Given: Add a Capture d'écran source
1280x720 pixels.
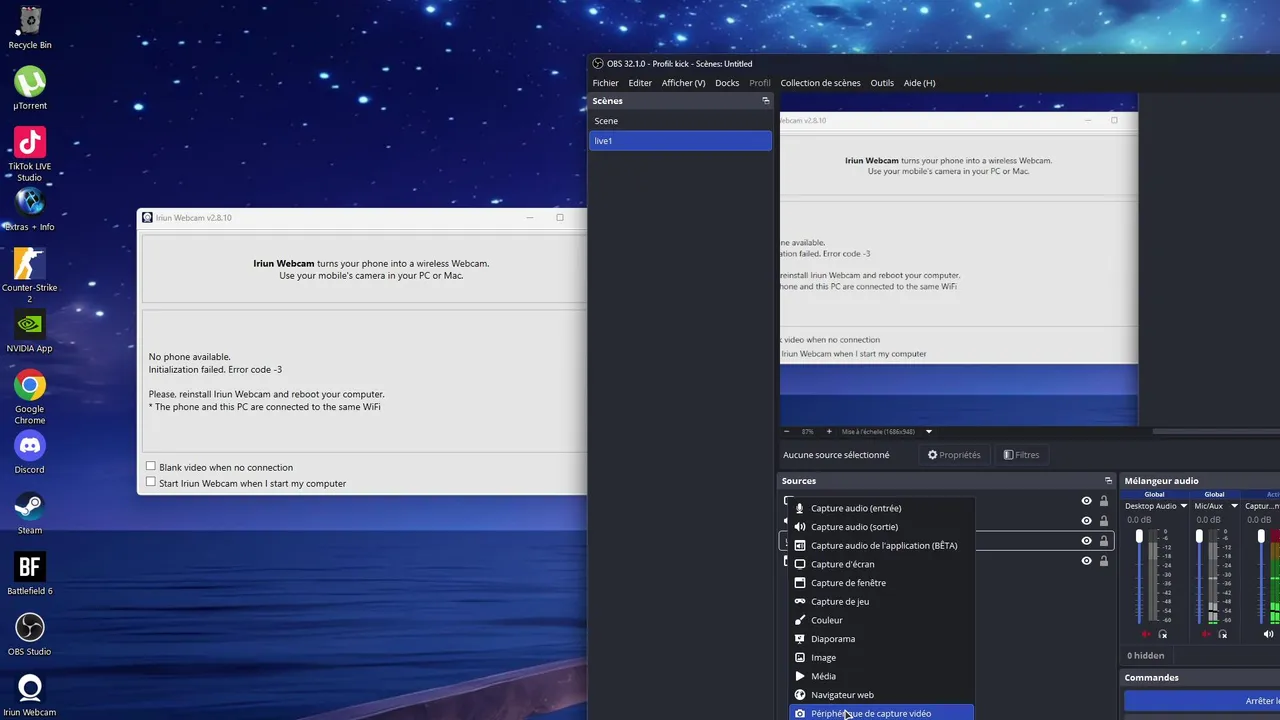Looking at the screenshot, I should (x=881, y=564).
